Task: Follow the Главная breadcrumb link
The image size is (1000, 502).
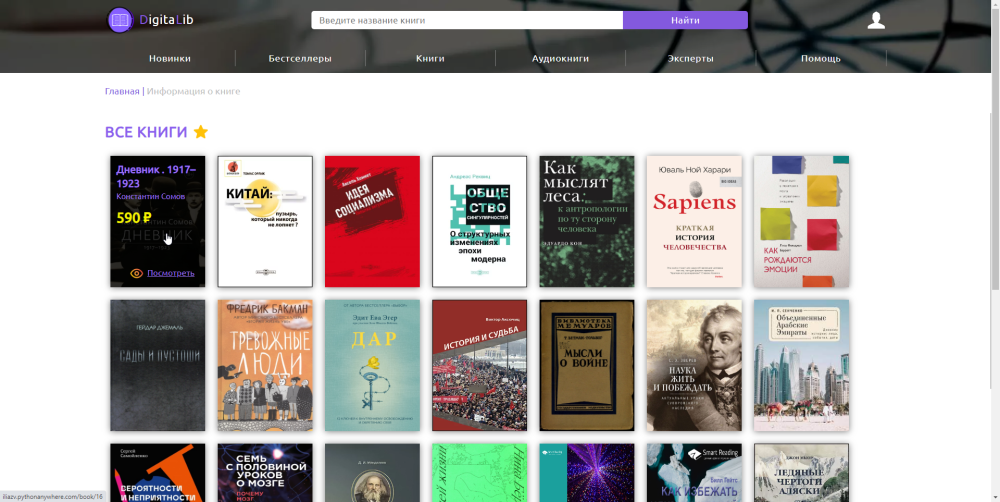Action: coord(122,91)
